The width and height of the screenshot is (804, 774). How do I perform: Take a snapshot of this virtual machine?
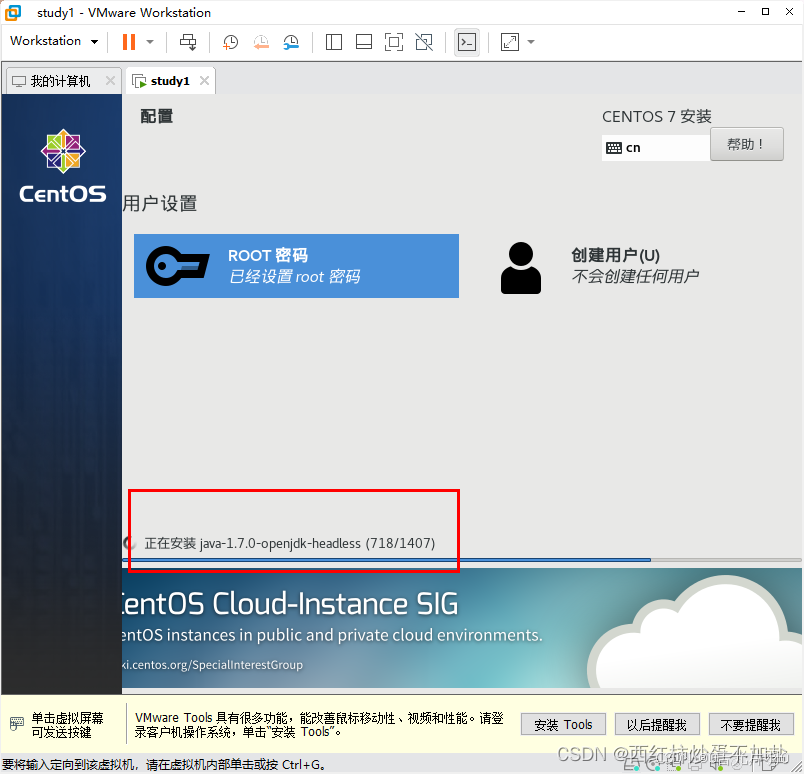(230, 42)
